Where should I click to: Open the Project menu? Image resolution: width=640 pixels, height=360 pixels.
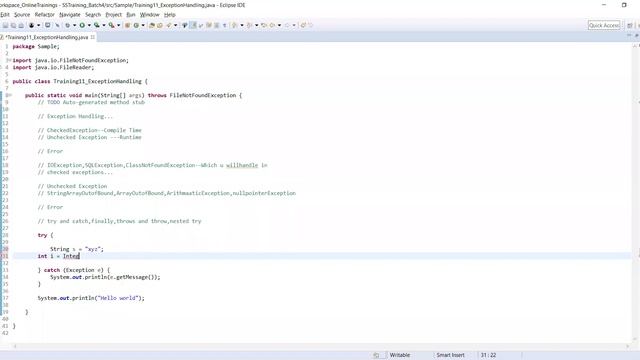[113, 15]
